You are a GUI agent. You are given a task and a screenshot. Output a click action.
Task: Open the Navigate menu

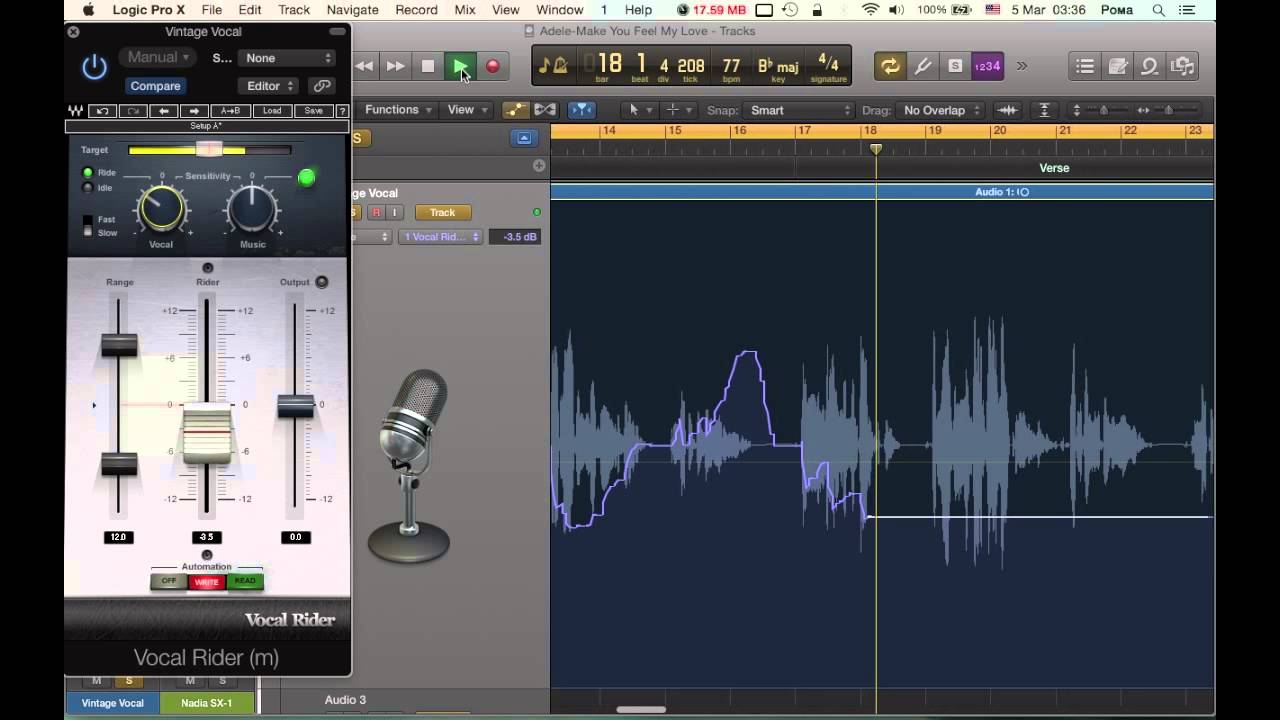point(352,10)
